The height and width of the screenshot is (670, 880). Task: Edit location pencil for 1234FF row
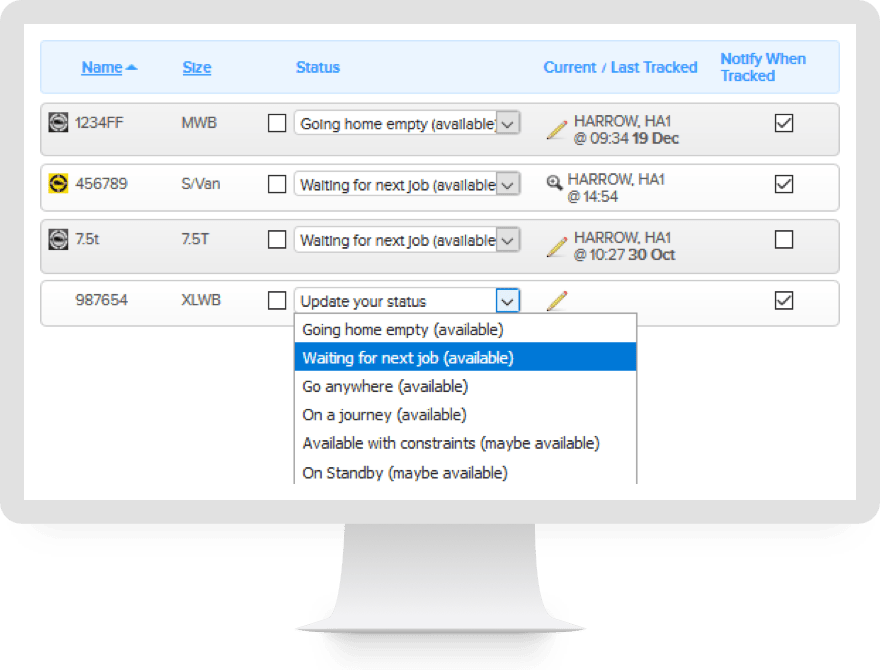click(557, 130)
